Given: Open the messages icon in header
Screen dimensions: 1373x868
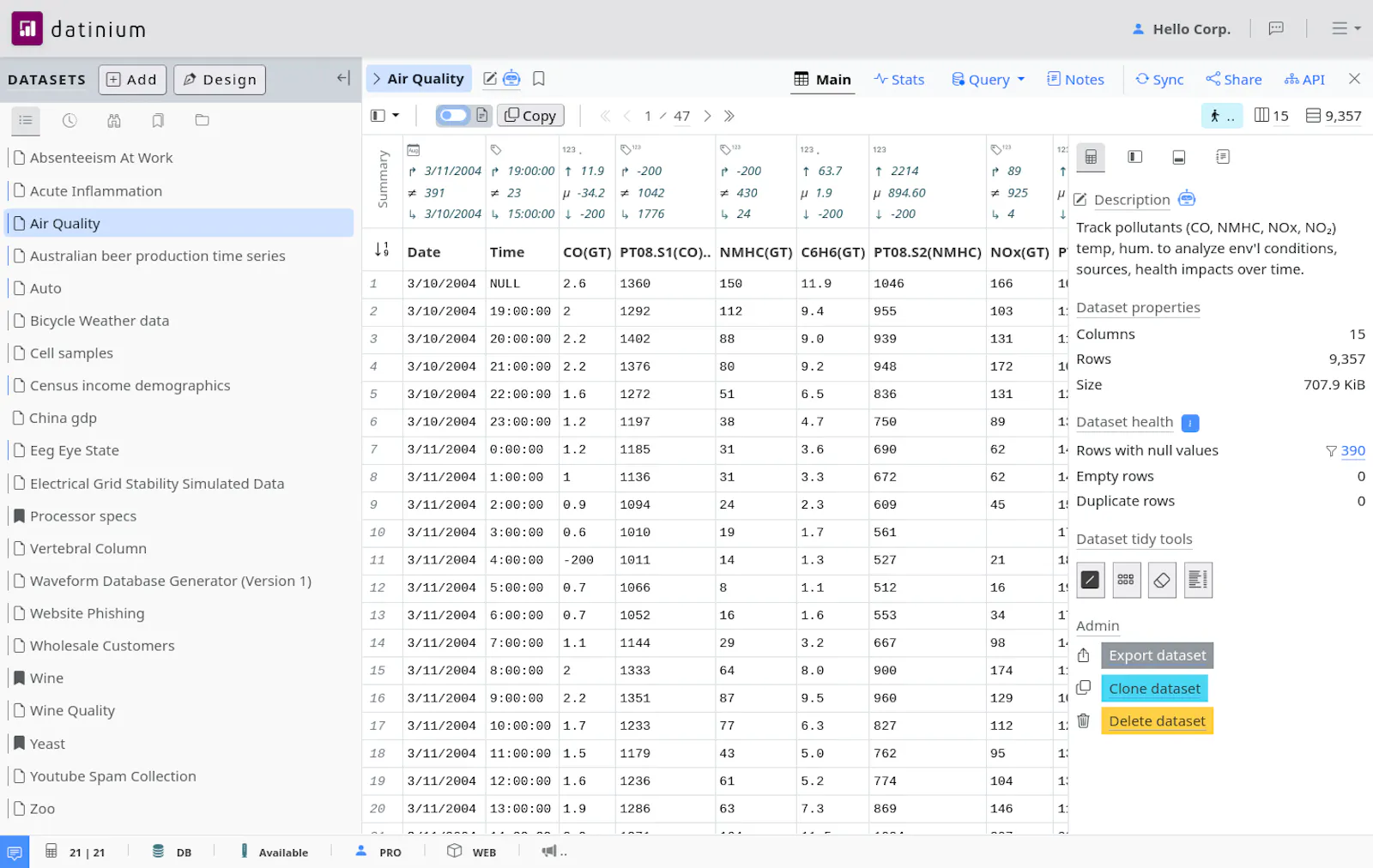Looking at the screenshot, I should click(x=1276, y=28).
